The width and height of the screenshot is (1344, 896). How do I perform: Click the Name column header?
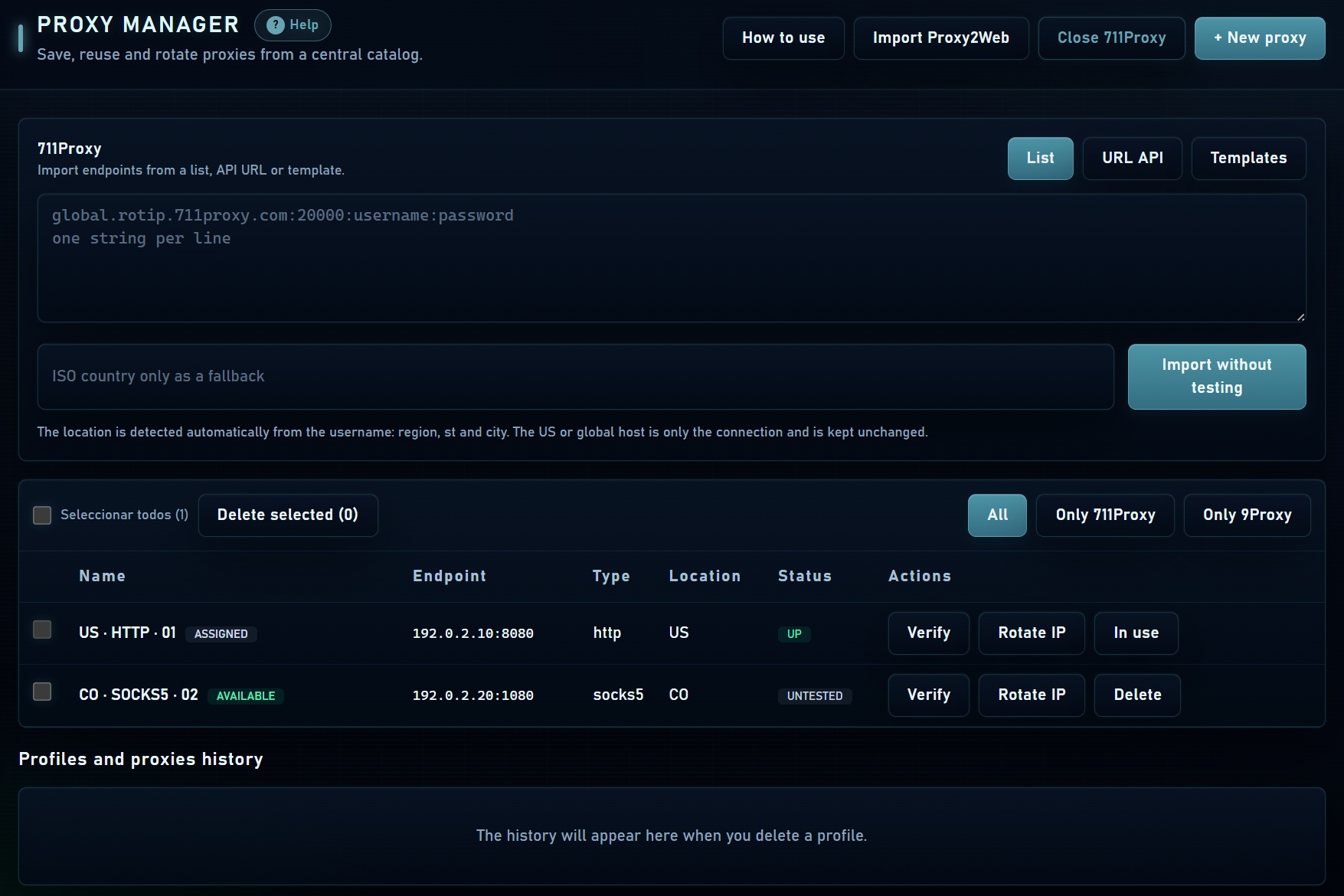(x=102, y=576)
